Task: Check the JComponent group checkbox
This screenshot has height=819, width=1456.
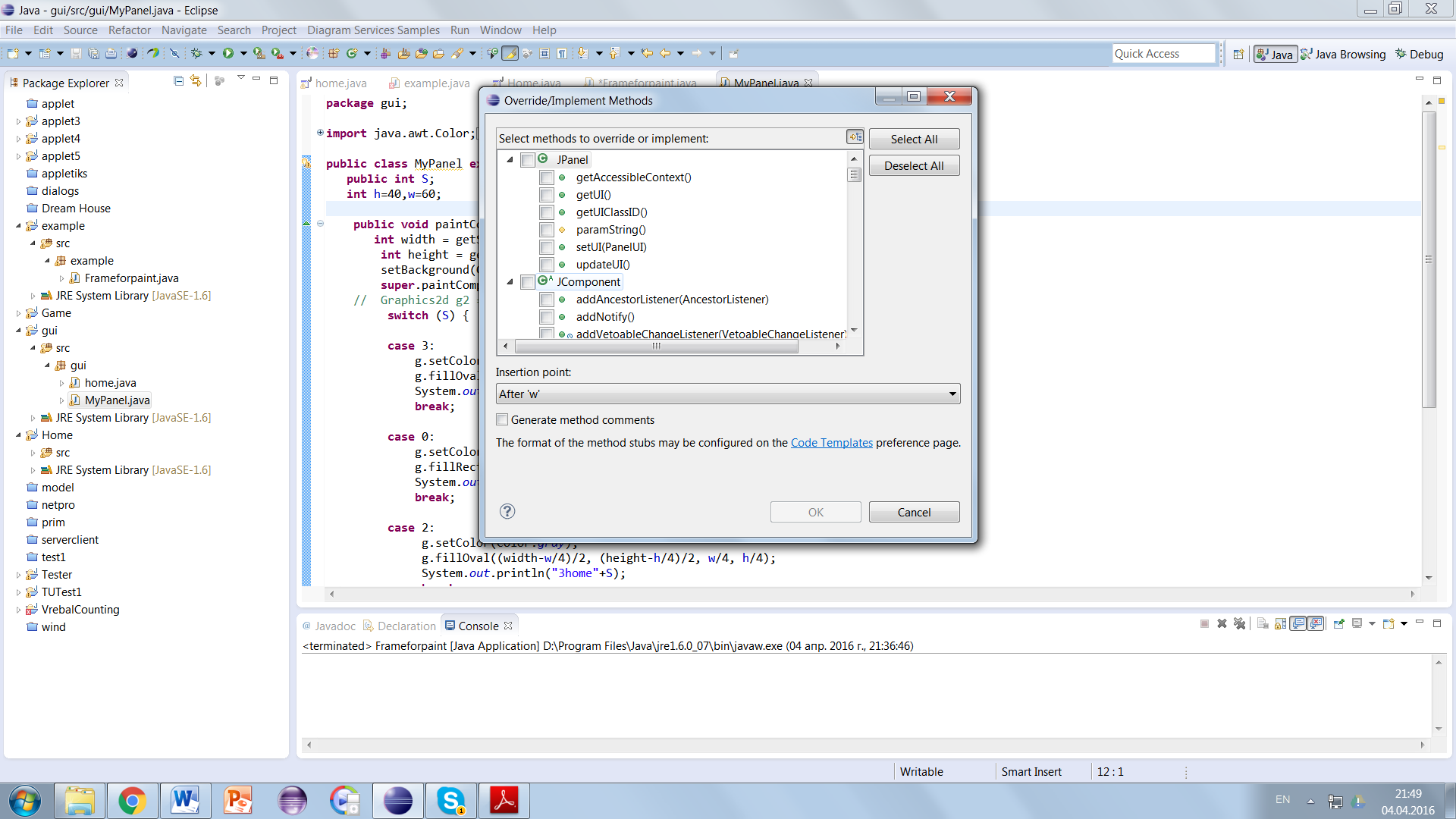Action: (528, 282)
